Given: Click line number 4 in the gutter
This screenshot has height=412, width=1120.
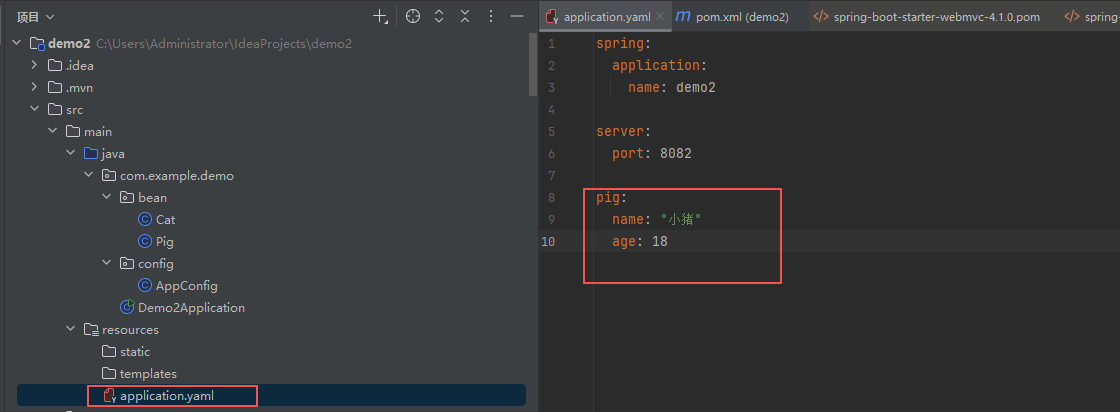Looking at the screenshot, I should coord(551,110).
